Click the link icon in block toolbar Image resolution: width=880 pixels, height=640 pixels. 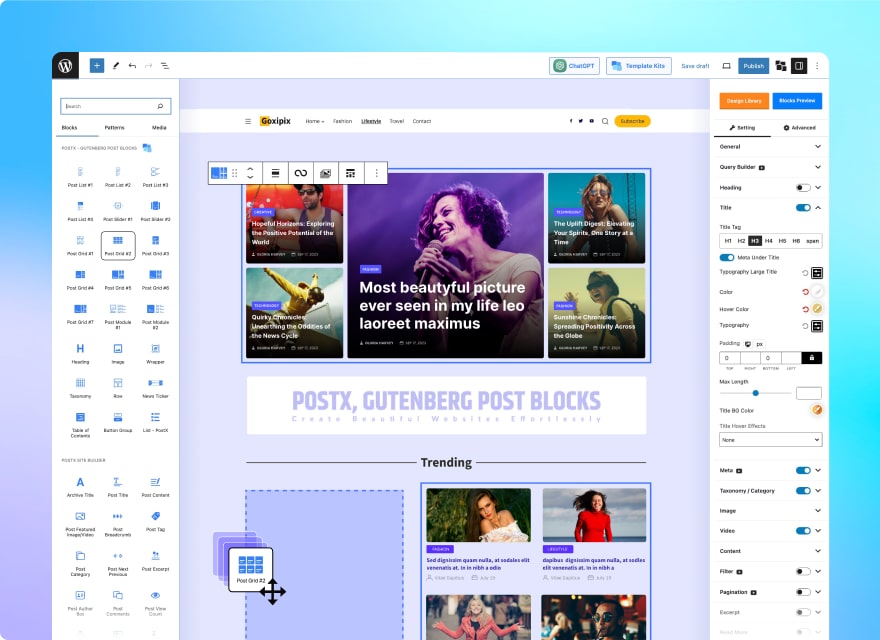coord(300,173)
